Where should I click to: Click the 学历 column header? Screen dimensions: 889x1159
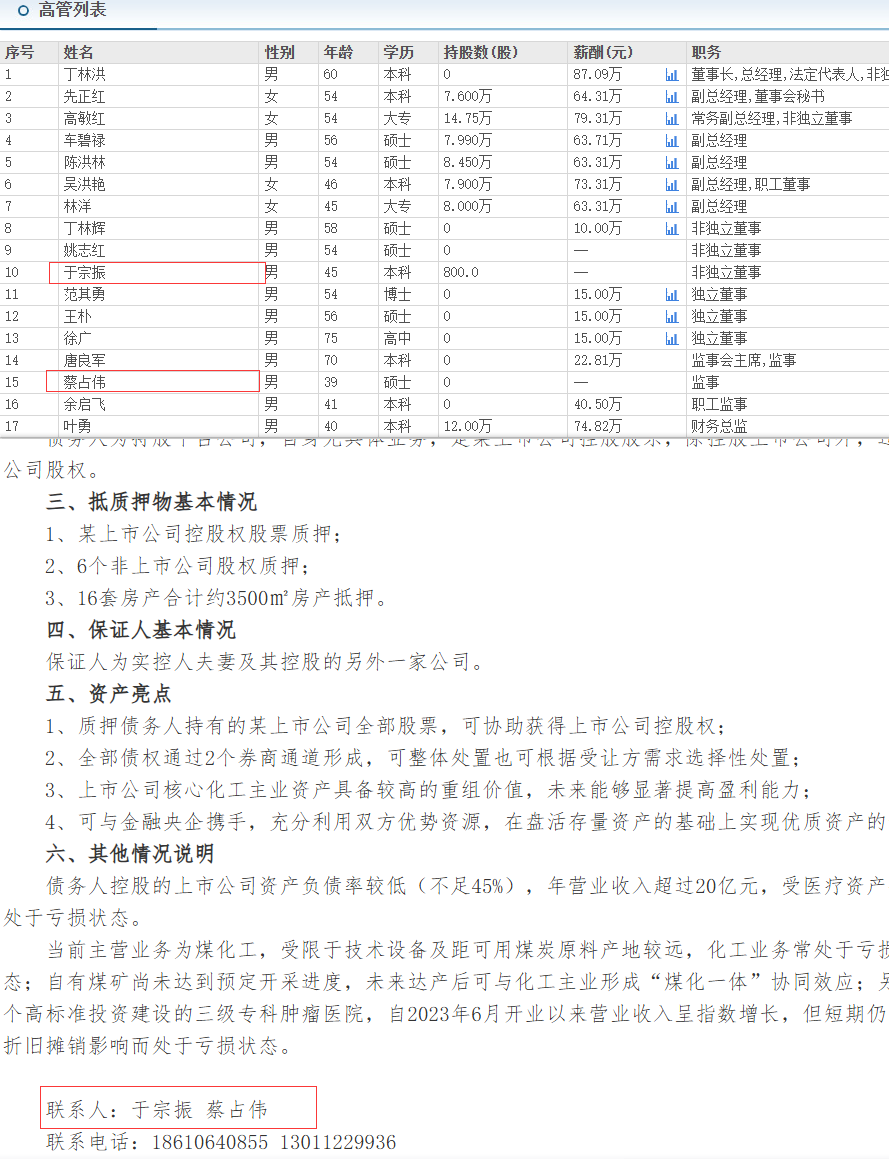(x=398, y=52)
